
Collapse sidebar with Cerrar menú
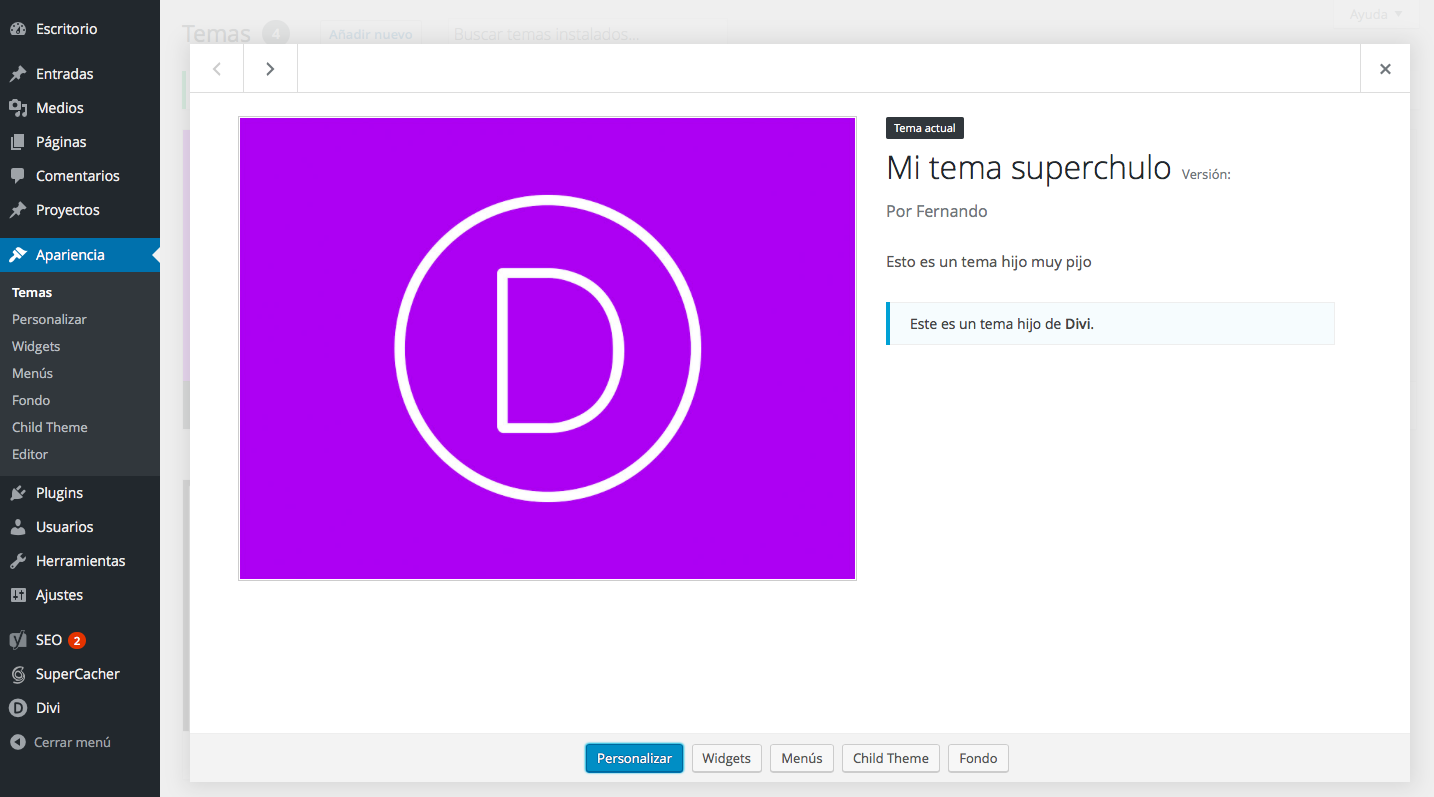click(60, 742)
